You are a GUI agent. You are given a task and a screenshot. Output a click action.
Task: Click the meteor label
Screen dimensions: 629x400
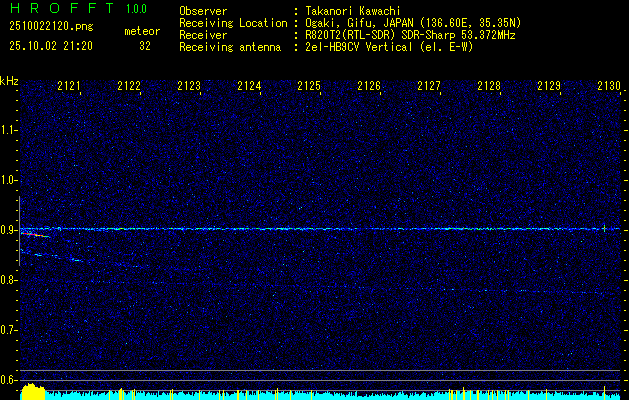(x=142, y=31)
